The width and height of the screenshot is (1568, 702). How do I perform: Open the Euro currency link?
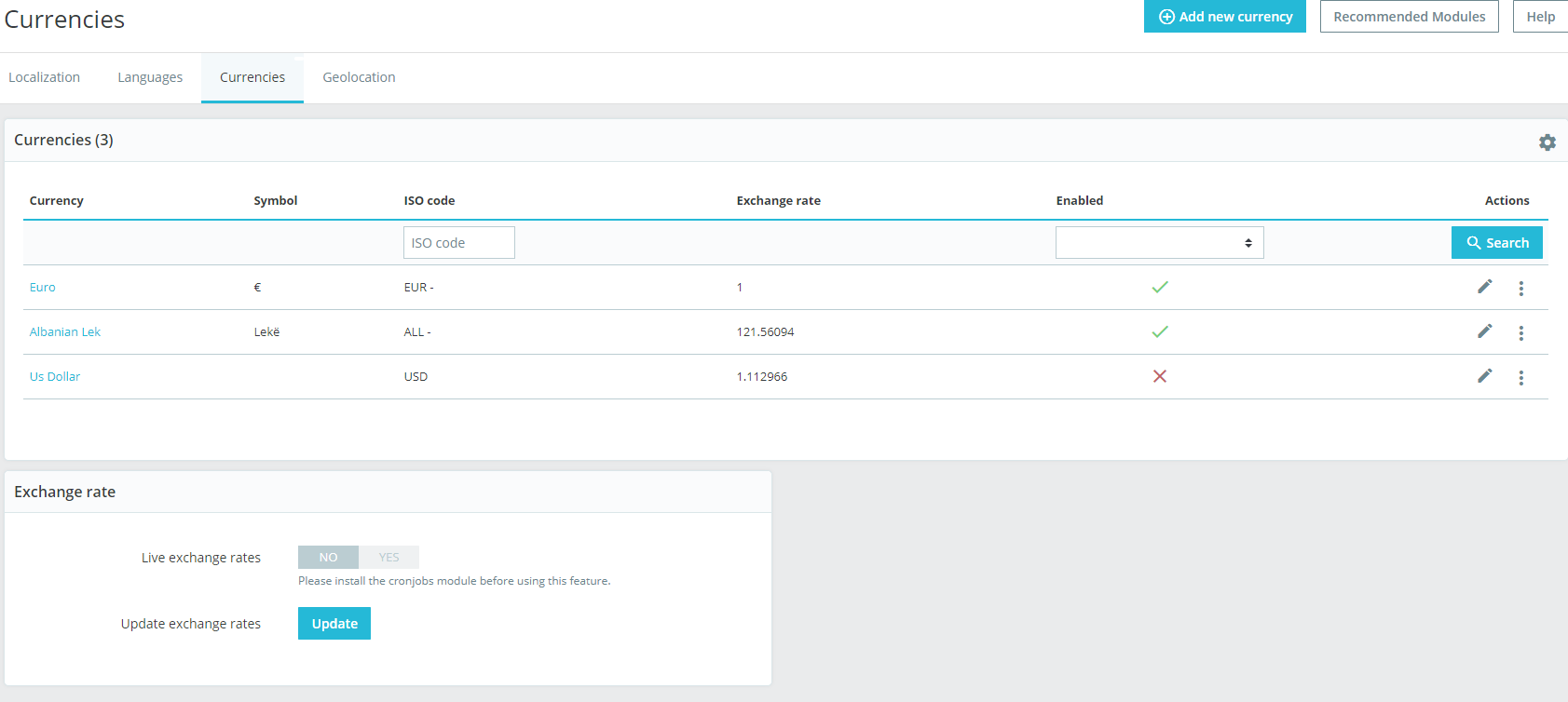pos(43,287)
